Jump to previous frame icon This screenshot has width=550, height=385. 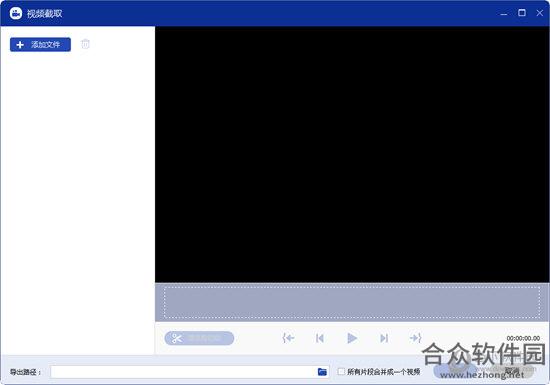(x=320, y=338)
